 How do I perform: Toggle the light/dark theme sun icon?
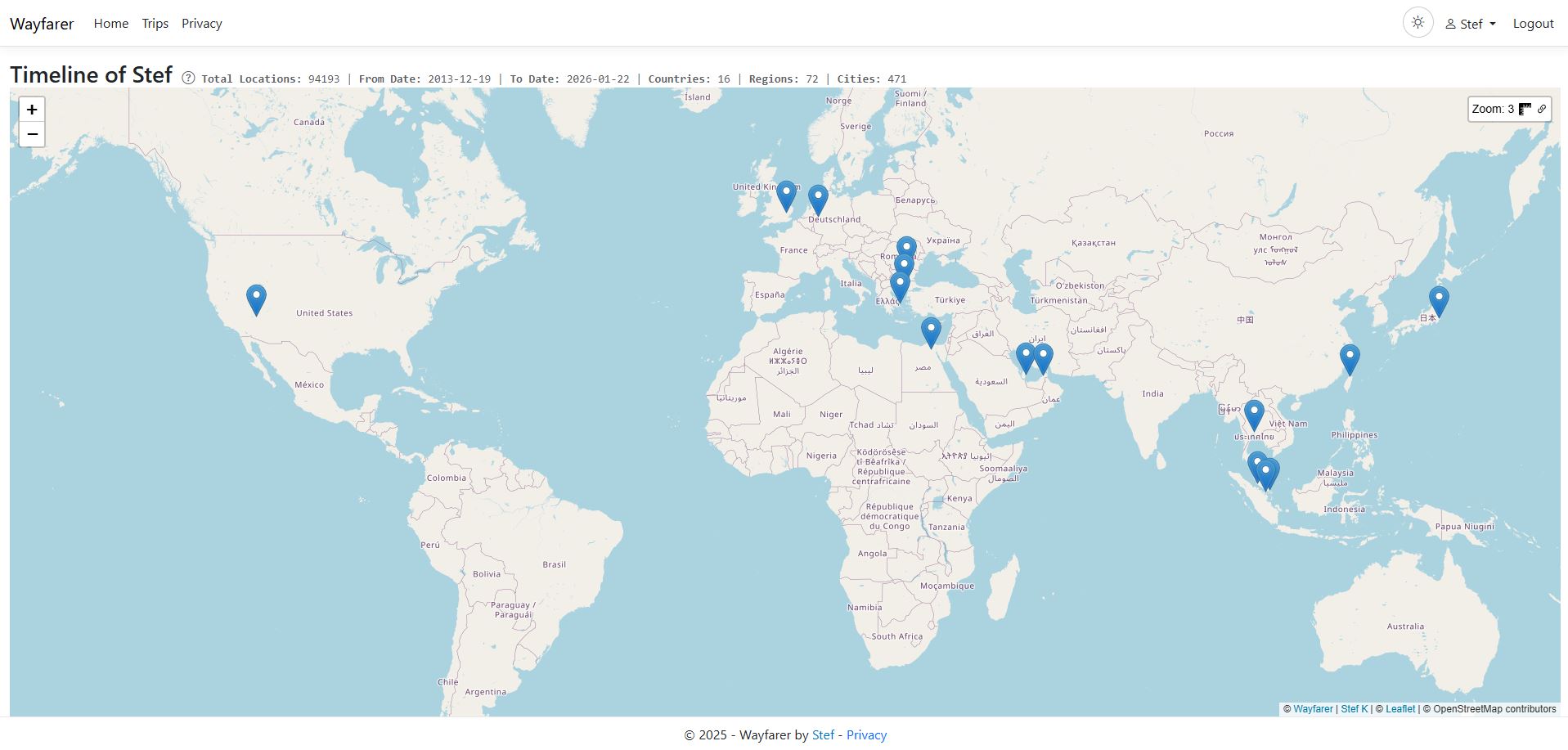(1418, 23)
